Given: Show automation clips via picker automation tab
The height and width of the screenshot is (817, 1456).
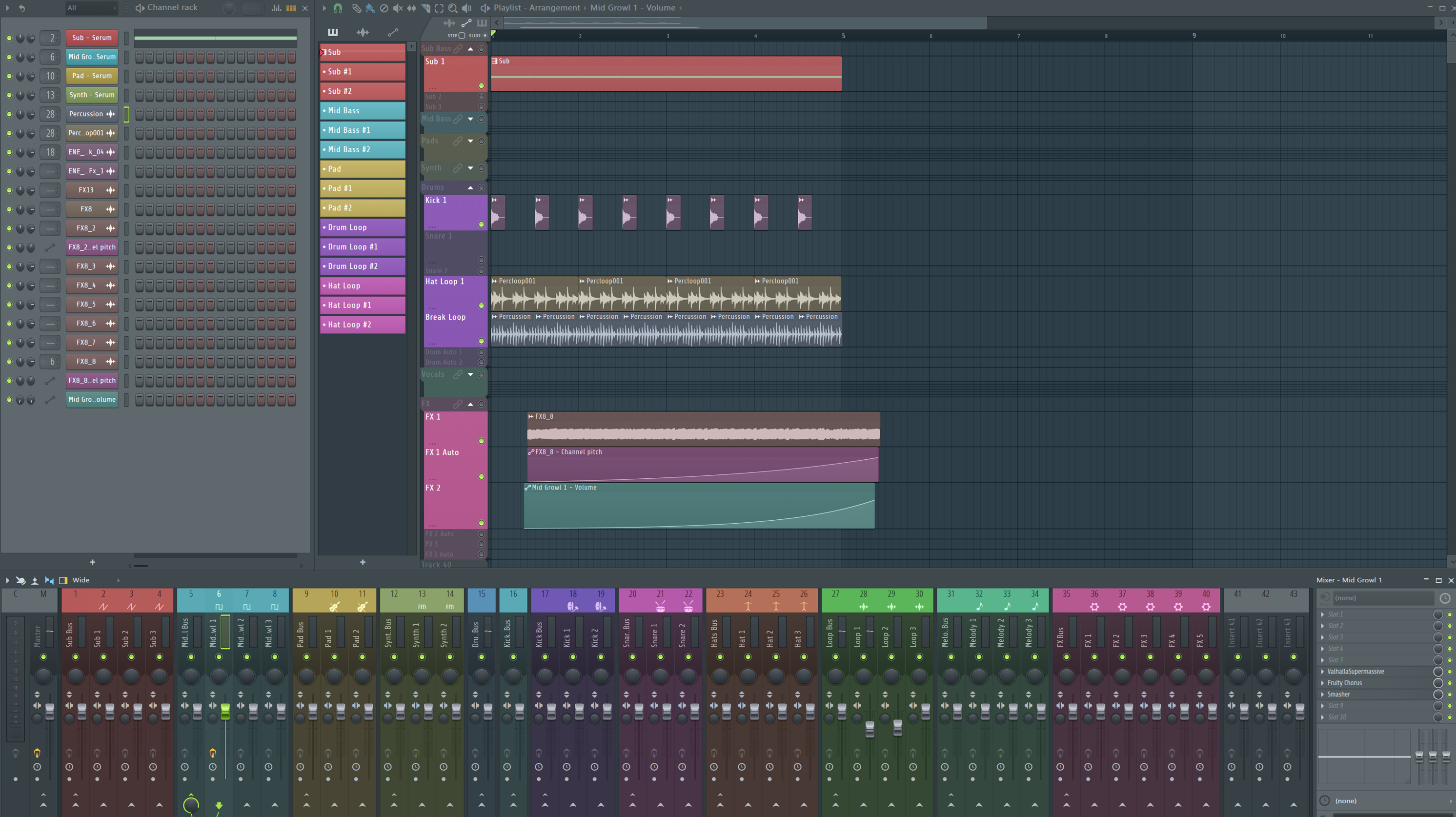Looking at the screenshot, I should click(393, 32).
